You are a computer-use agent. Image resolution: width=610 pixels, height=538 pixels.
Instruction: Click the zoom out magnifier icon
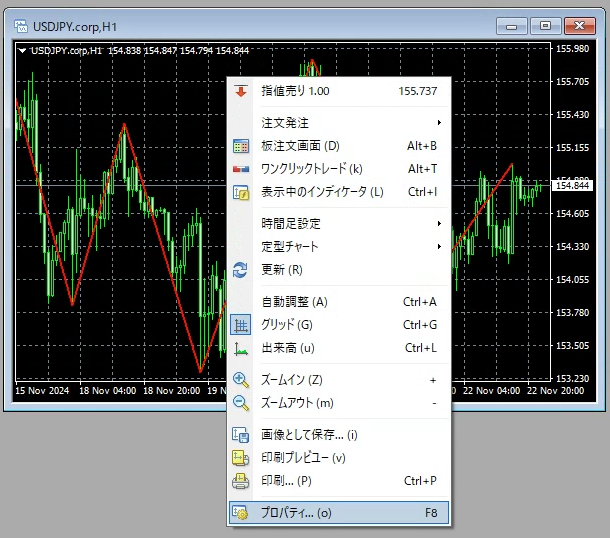240,403
